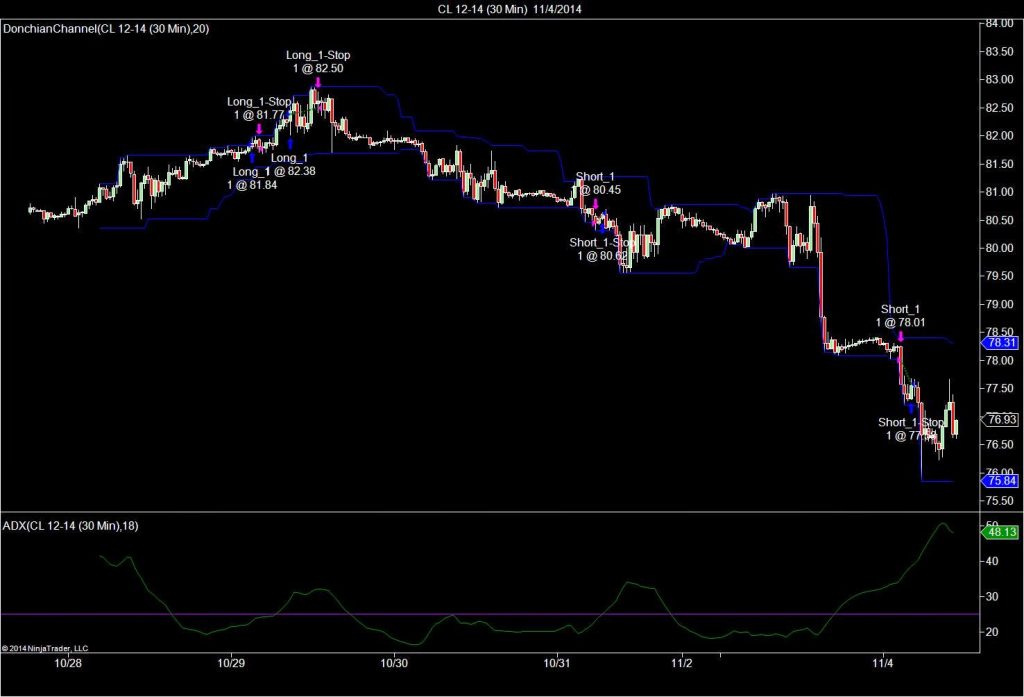Click the 20 level on ADX axis
Image resolution: width=1024 pixels, height=697 pixels.
[991, 632]
